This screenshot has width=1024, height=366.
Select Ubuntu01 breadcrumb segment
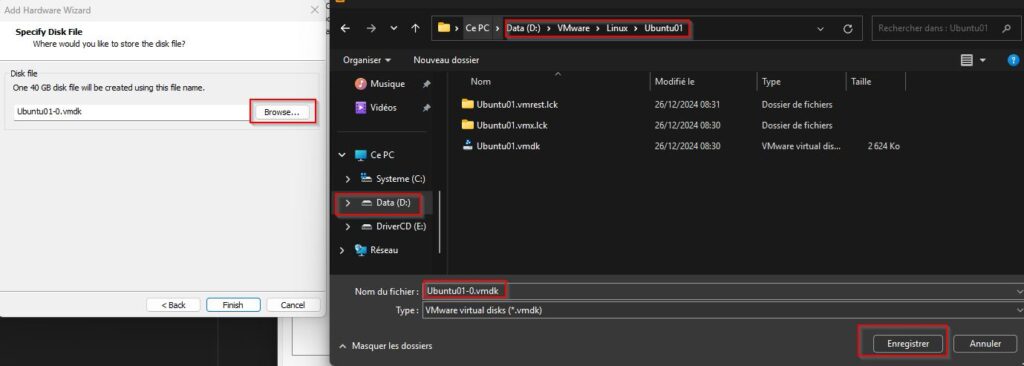663,28
